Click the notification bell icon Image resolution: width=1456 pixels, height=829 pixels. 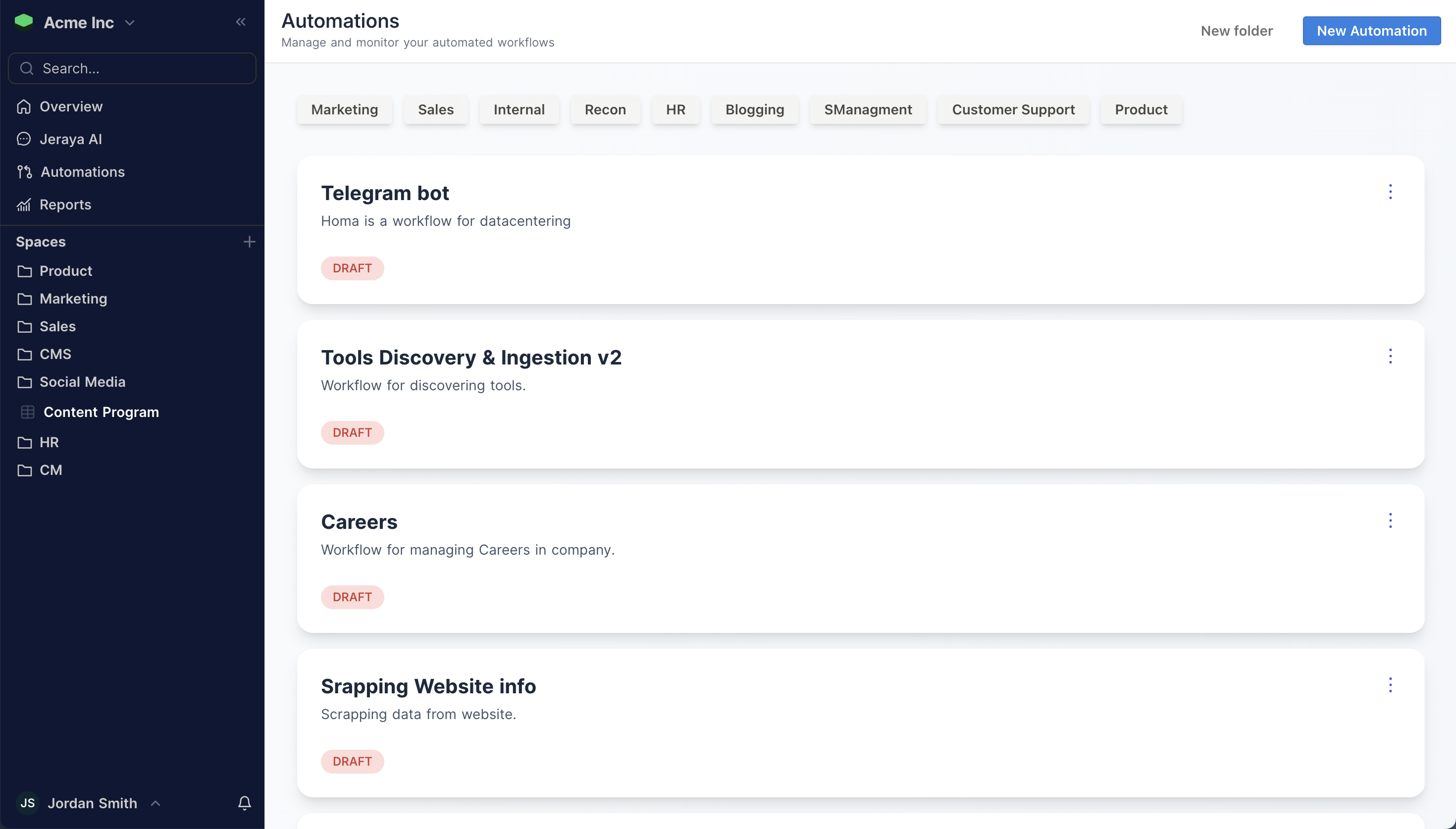pyautogui.click(x=244, y=803)
